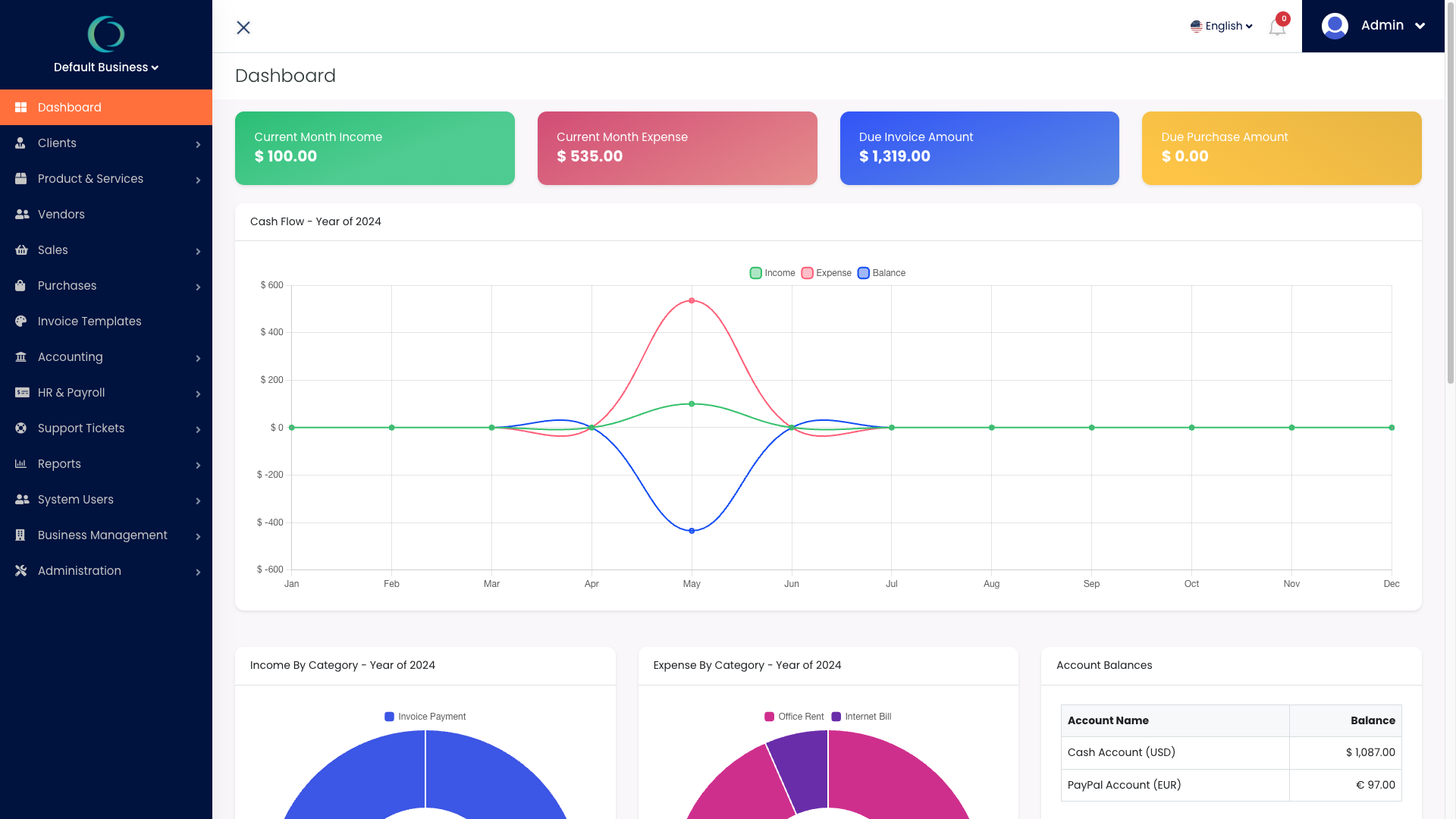Click the Vendors people icon in sidebar
The image size is (1456, 819).
(22, 215)
